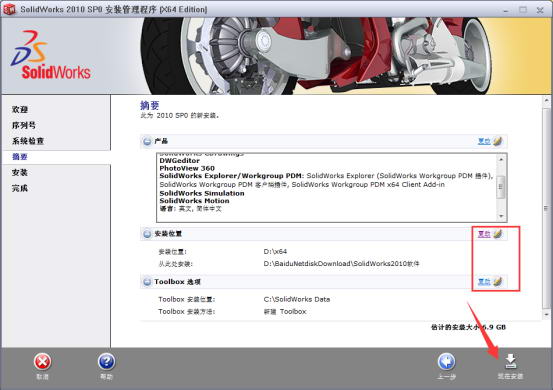Select the Serial Number (序列号) step
The width and height of the screenshot is (553, 390).
(x=24, y=125)
